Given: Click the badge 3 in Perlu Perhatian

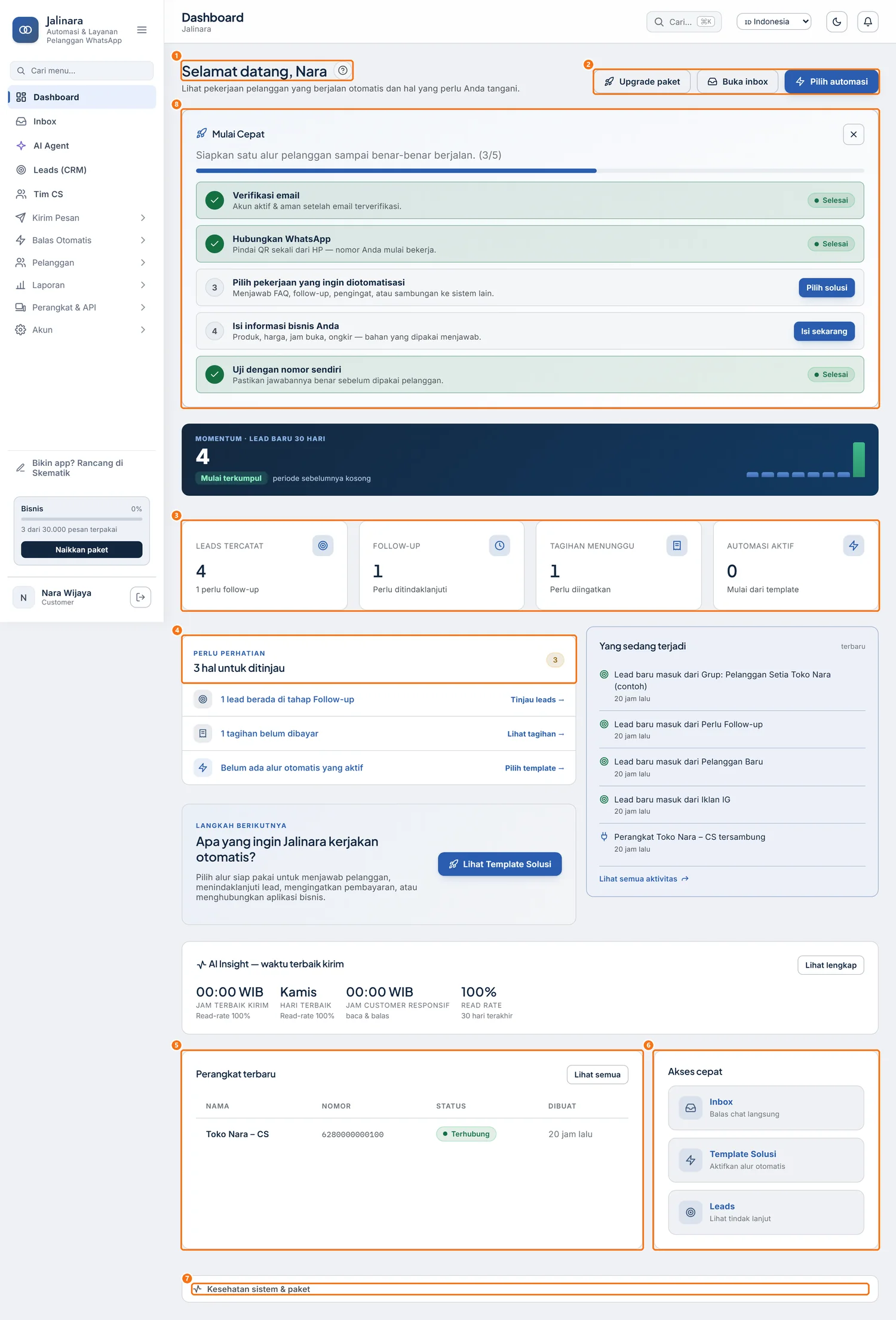Looking at the screenshot, I should [555, 660].
